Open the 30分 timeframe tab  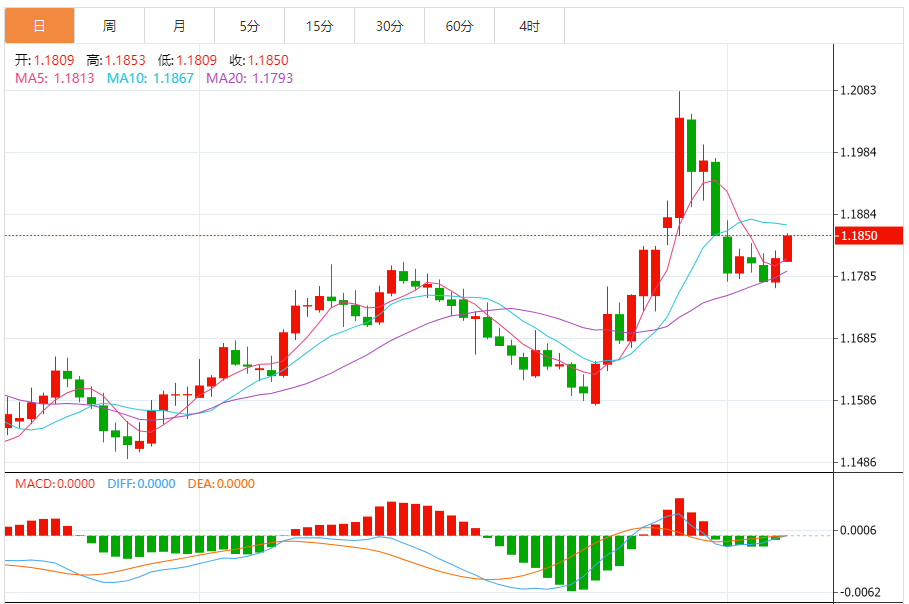[x=390, y=26]
